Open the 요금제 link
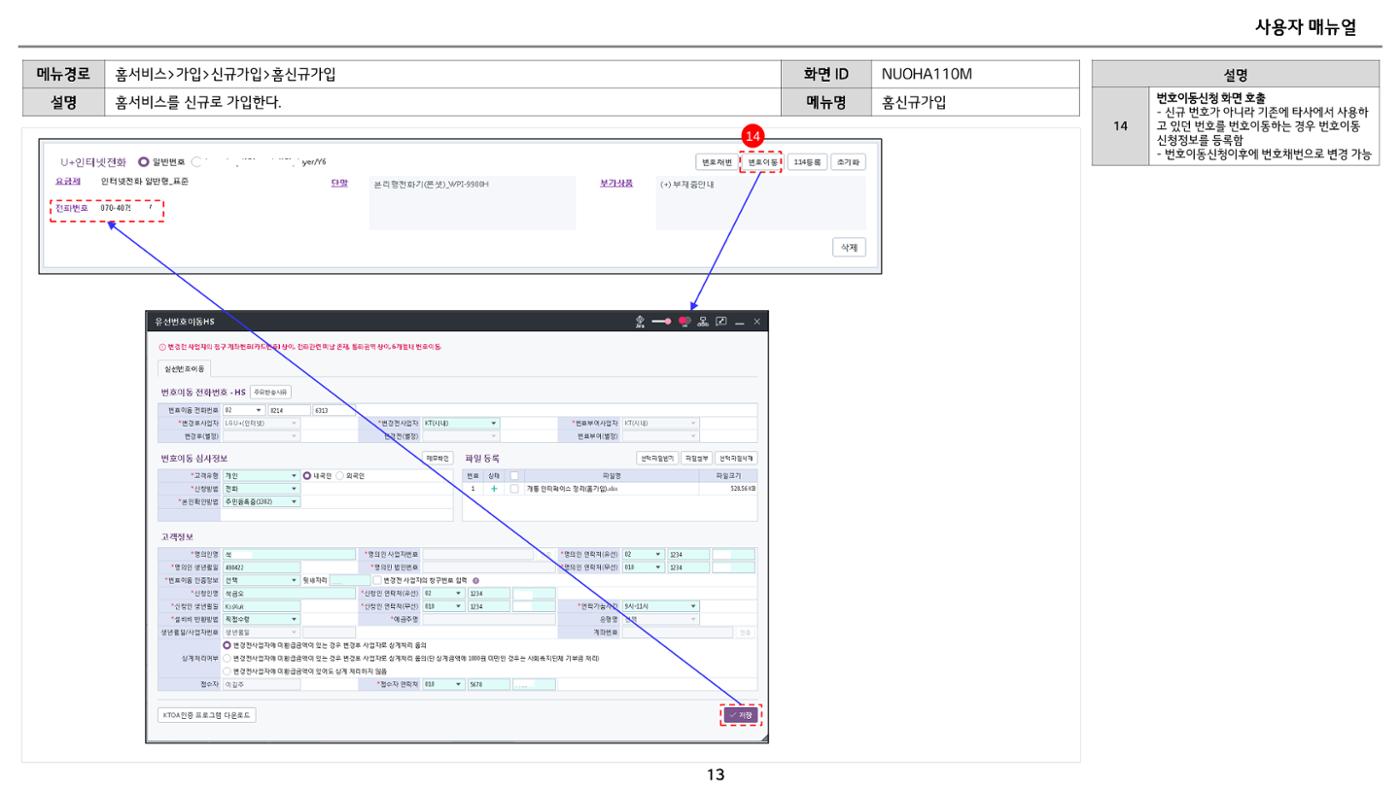The image size is (1400, 788). 68,182
